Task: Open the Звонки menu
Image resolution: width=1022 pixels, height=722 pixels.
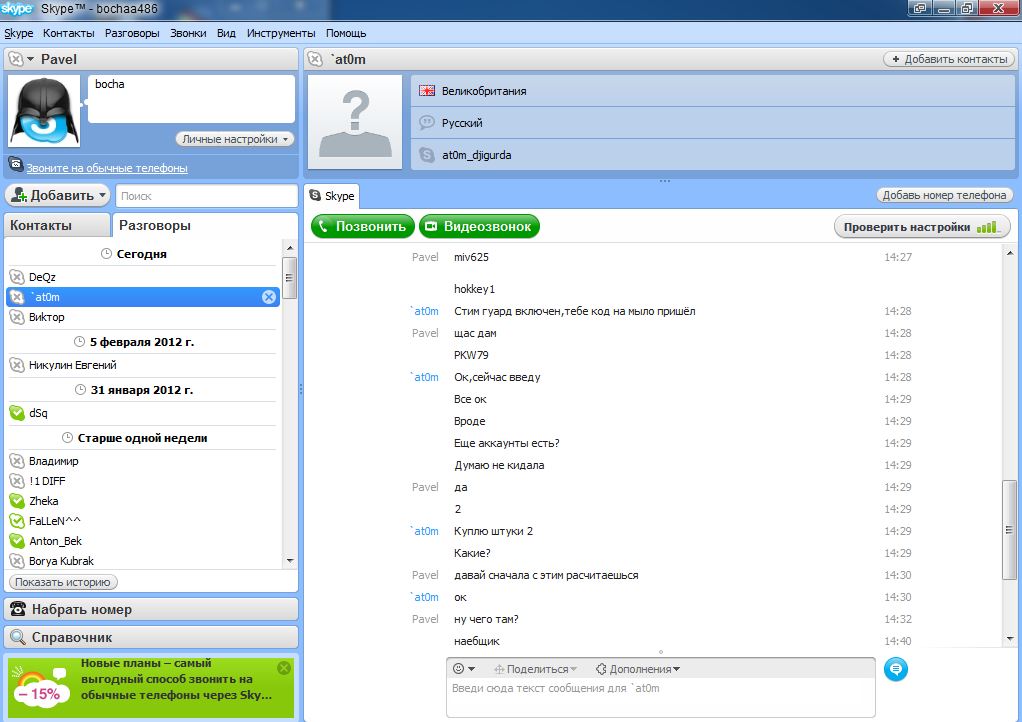Action: 188,33
